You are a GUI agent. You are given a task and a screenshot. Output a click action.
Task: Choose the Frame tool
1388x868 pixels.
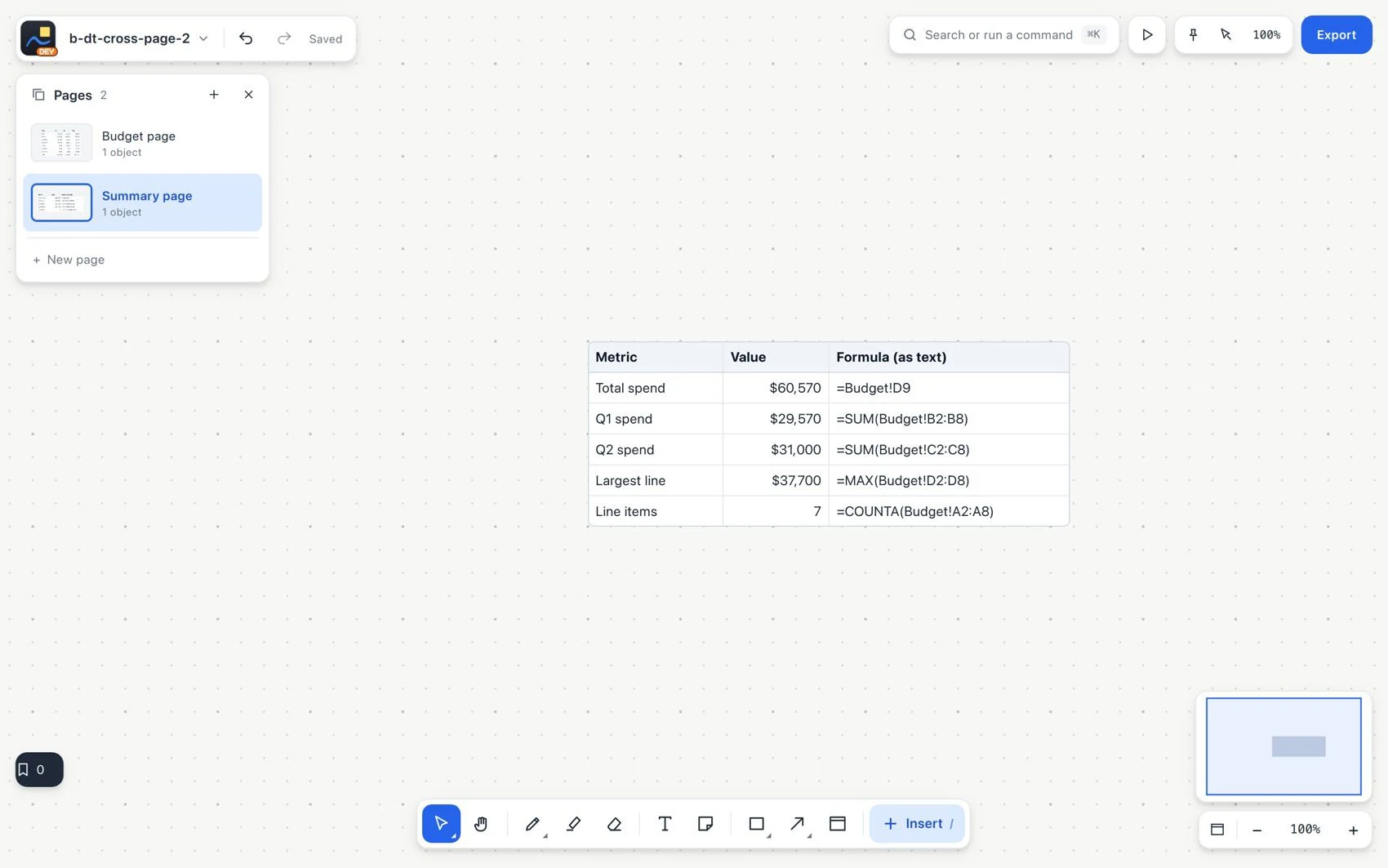[x=838, y=823]
